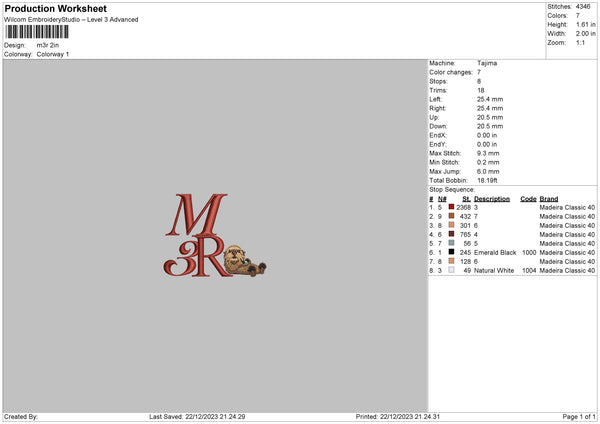
Task: Click the 'Description' column header
Action: (492, 199)
